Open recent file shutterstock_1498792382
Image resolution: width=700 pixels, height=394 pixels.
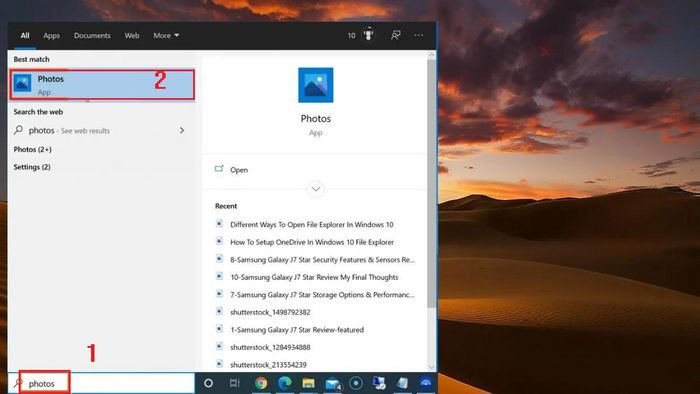270,312
